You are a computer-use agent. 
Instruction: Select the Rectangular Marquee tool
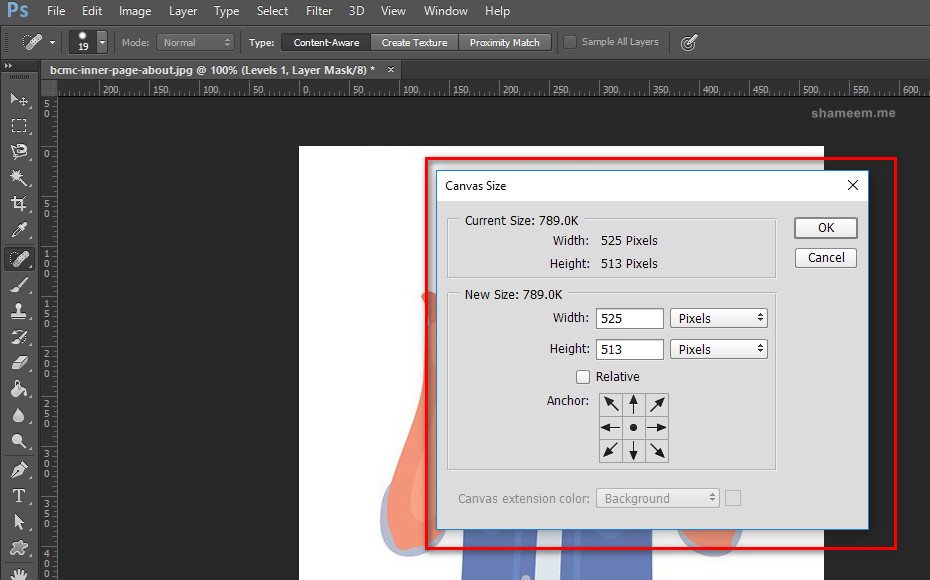pyautogui.click(x=19, y=126)
